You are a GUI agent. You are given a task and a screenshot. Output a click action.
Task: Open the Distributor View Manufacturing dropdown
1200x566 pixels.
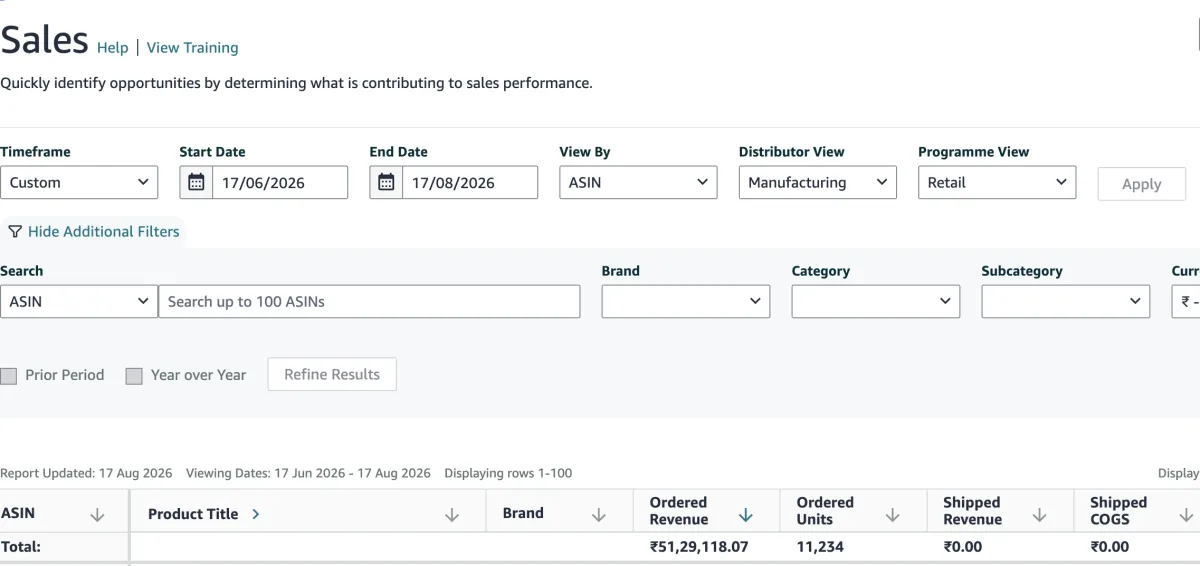coord(817,182)
